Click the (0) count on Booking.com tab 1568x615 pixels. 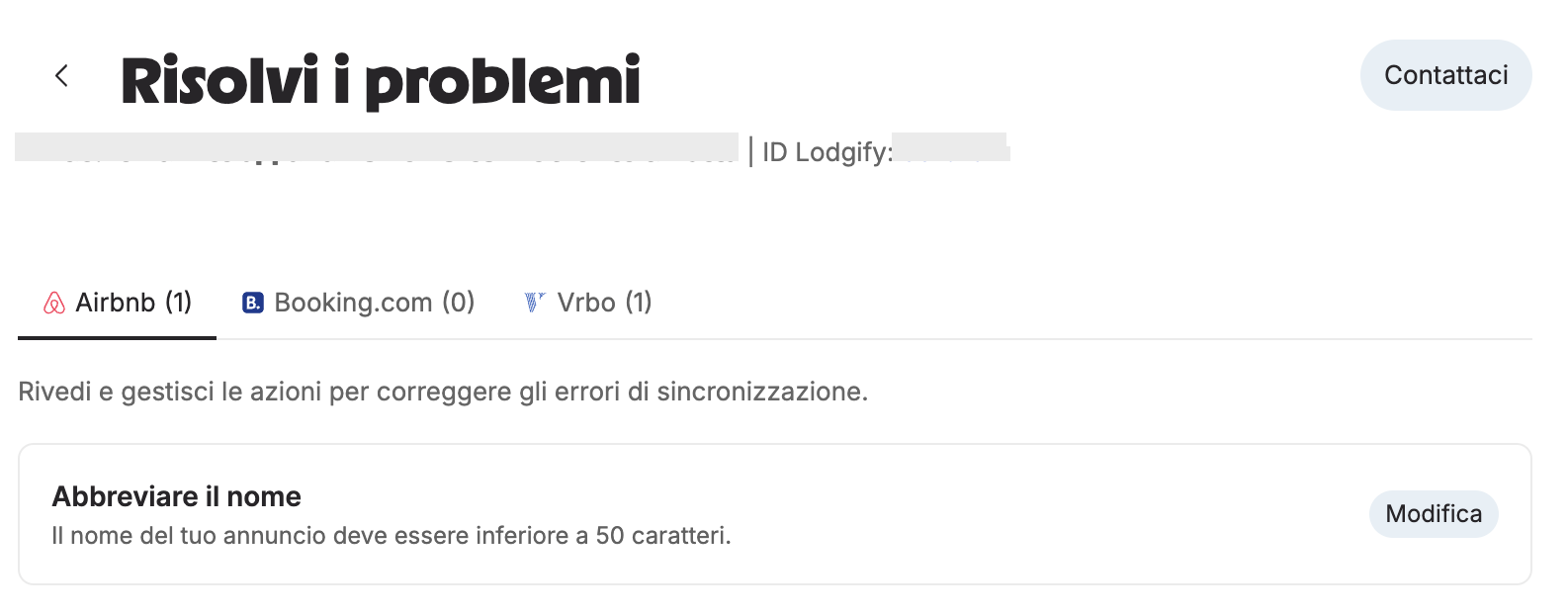coord(459,303)
